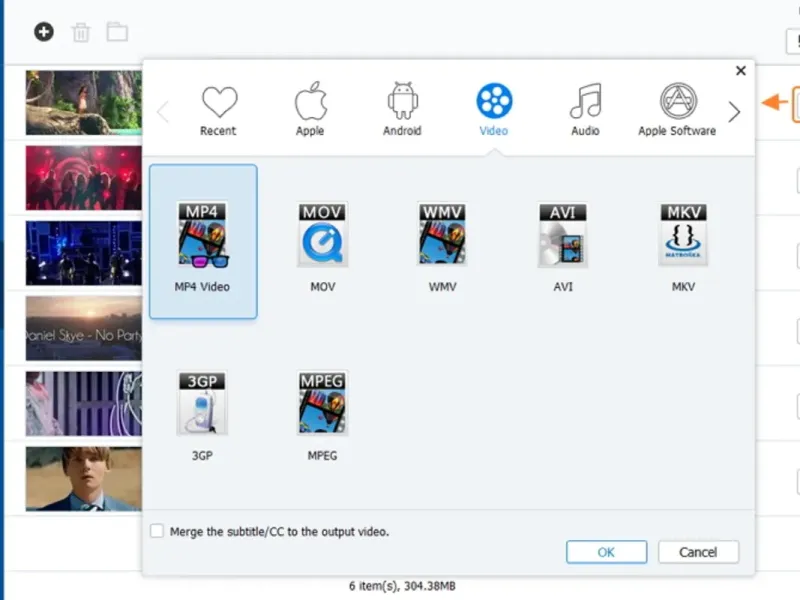The image size is (800, 600).
Task: Switch to the Audio category
Action: 585,109
